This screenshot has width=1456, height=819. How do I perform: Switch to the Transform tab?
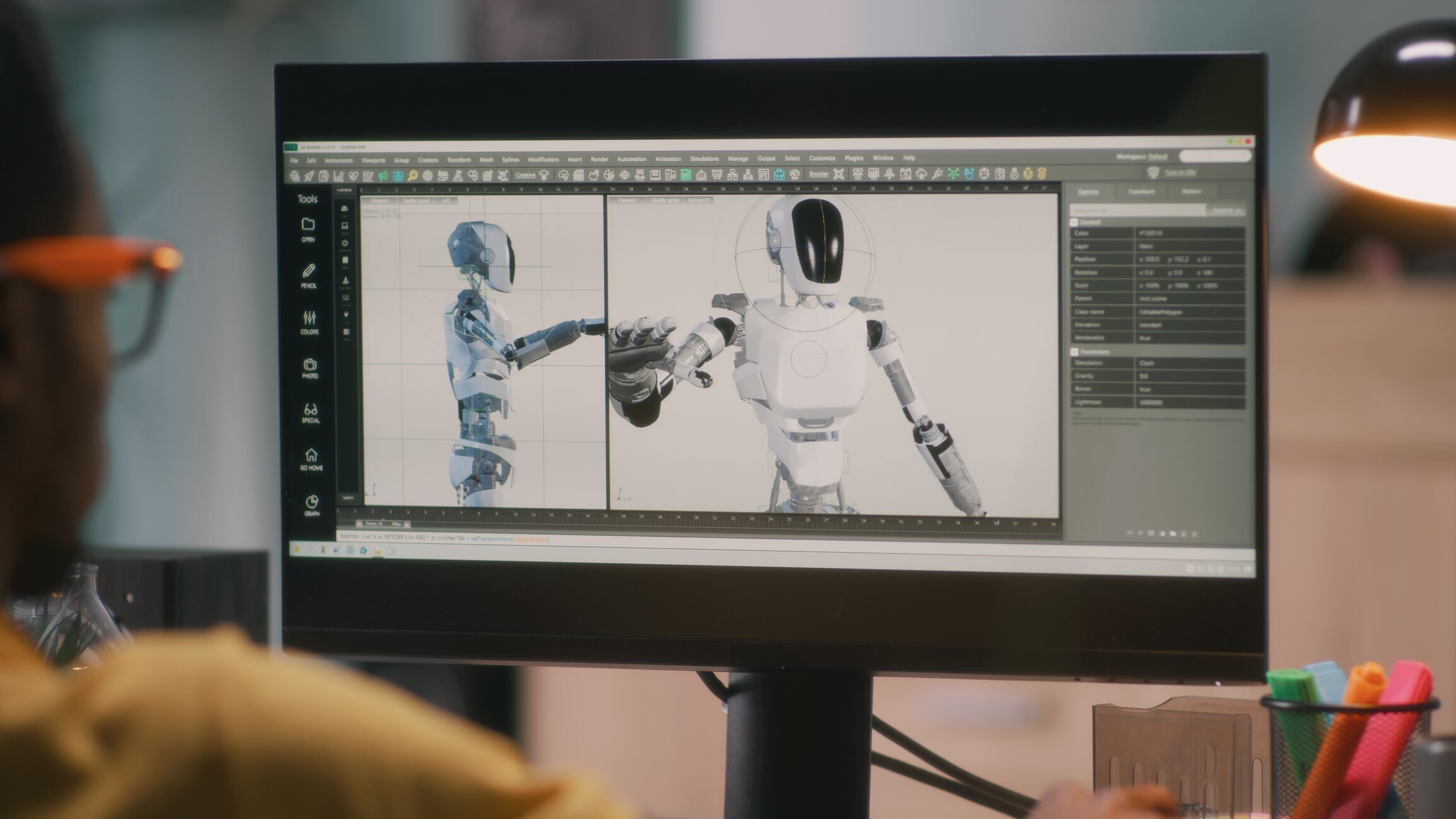coord(1141,192)
